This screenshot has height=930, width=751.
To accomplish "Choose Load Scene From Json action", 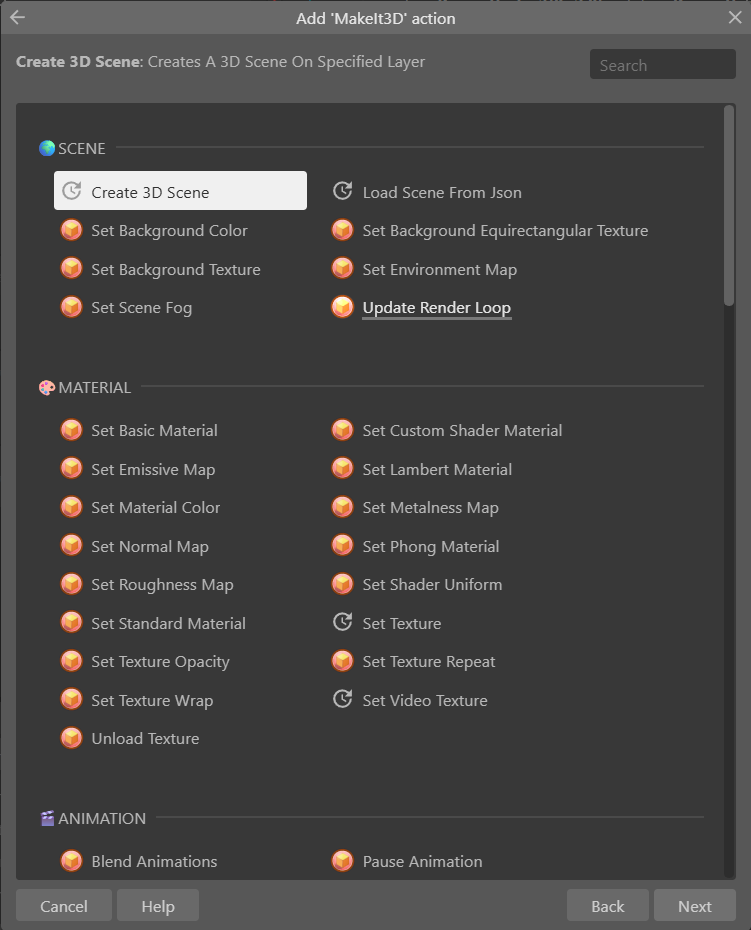I will click(442, 193).
